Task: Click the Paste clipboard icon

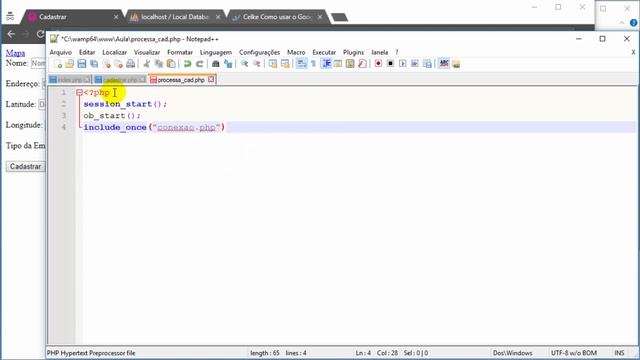Action: [171, 64]
